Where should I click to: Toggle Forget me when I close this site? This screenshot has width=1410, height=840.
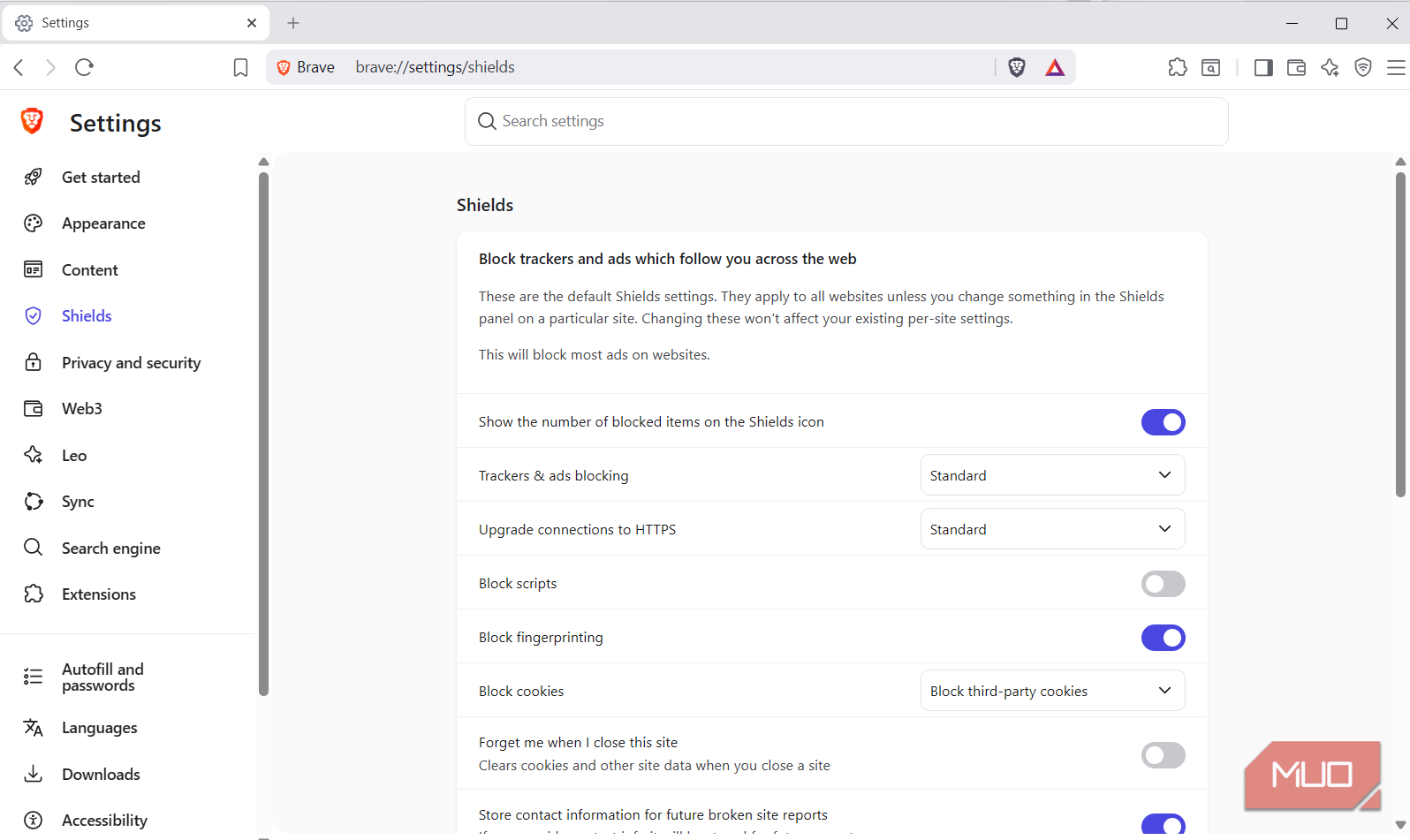pyautogui.click(x=1163, y=755)
